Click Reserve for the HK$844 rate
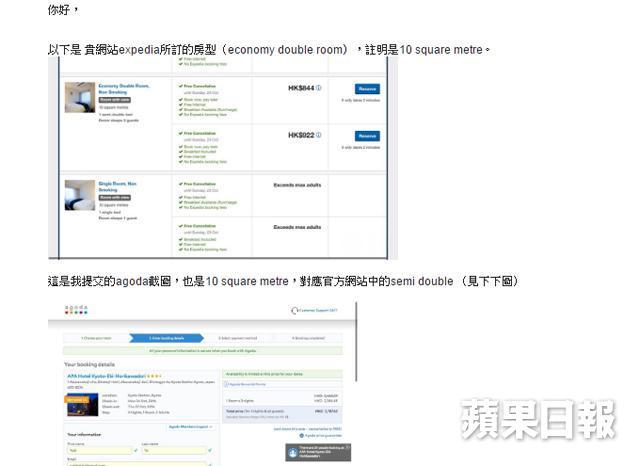This screenshot has width=640, height=466. [367, 89]
